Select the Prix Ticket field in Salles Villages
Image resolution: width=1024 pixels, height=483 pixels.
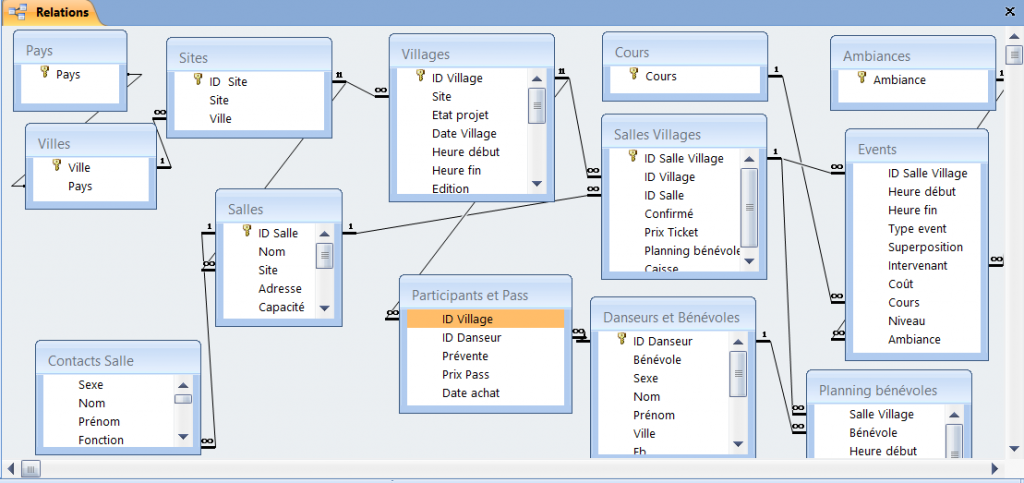point(672,232)
